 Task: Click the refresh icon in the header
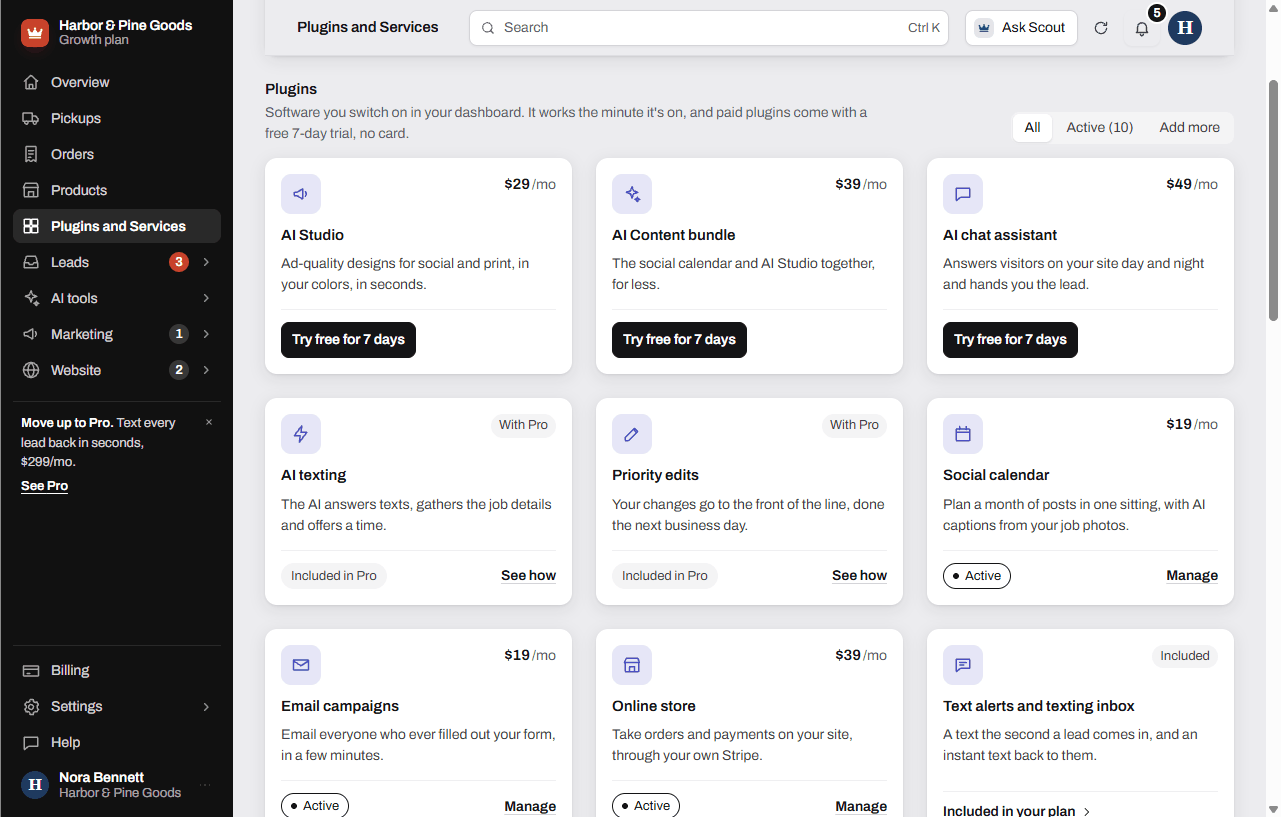[x=1101, y=28]
